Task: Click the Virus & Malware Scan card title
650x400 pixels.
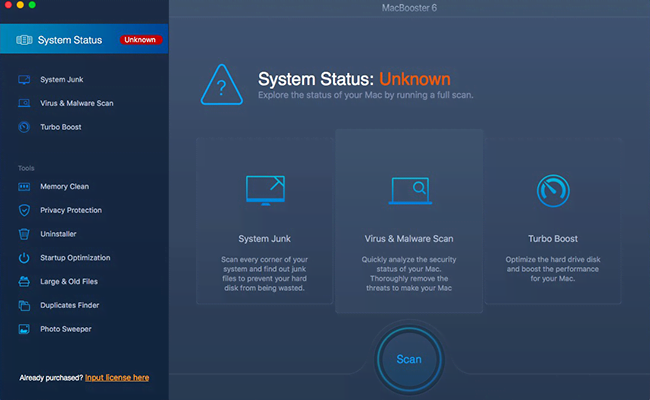Action: pyautogui.click(x=409, y=239)
